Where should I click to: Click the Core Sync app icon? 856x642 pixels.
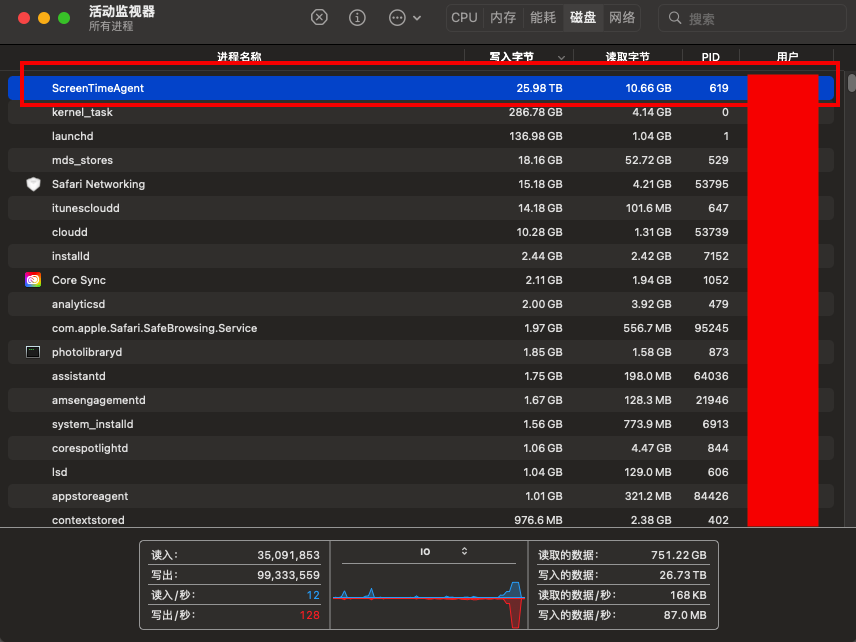(x=33, y=280)
